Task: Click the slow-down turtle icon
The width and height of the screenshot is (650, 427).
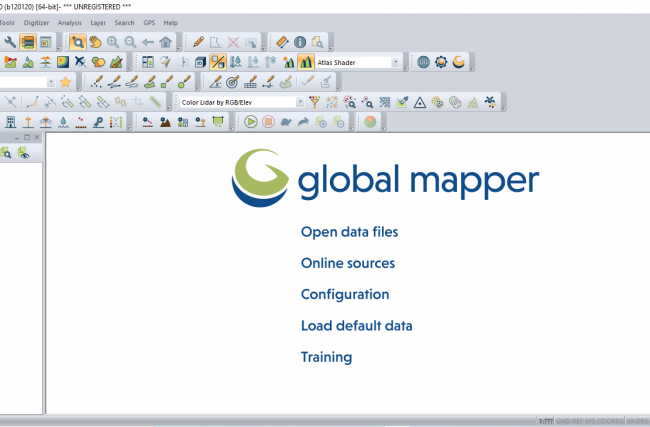Action: (x=286, y=122)
